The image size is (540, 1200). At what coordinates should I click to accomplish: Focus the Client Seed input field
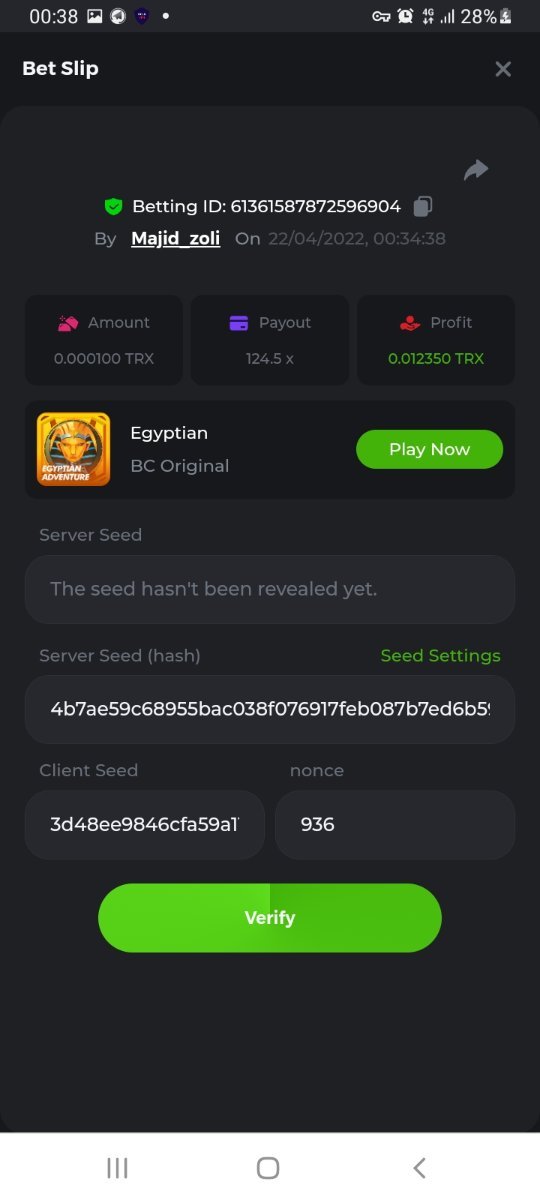(x=145, y=825)
